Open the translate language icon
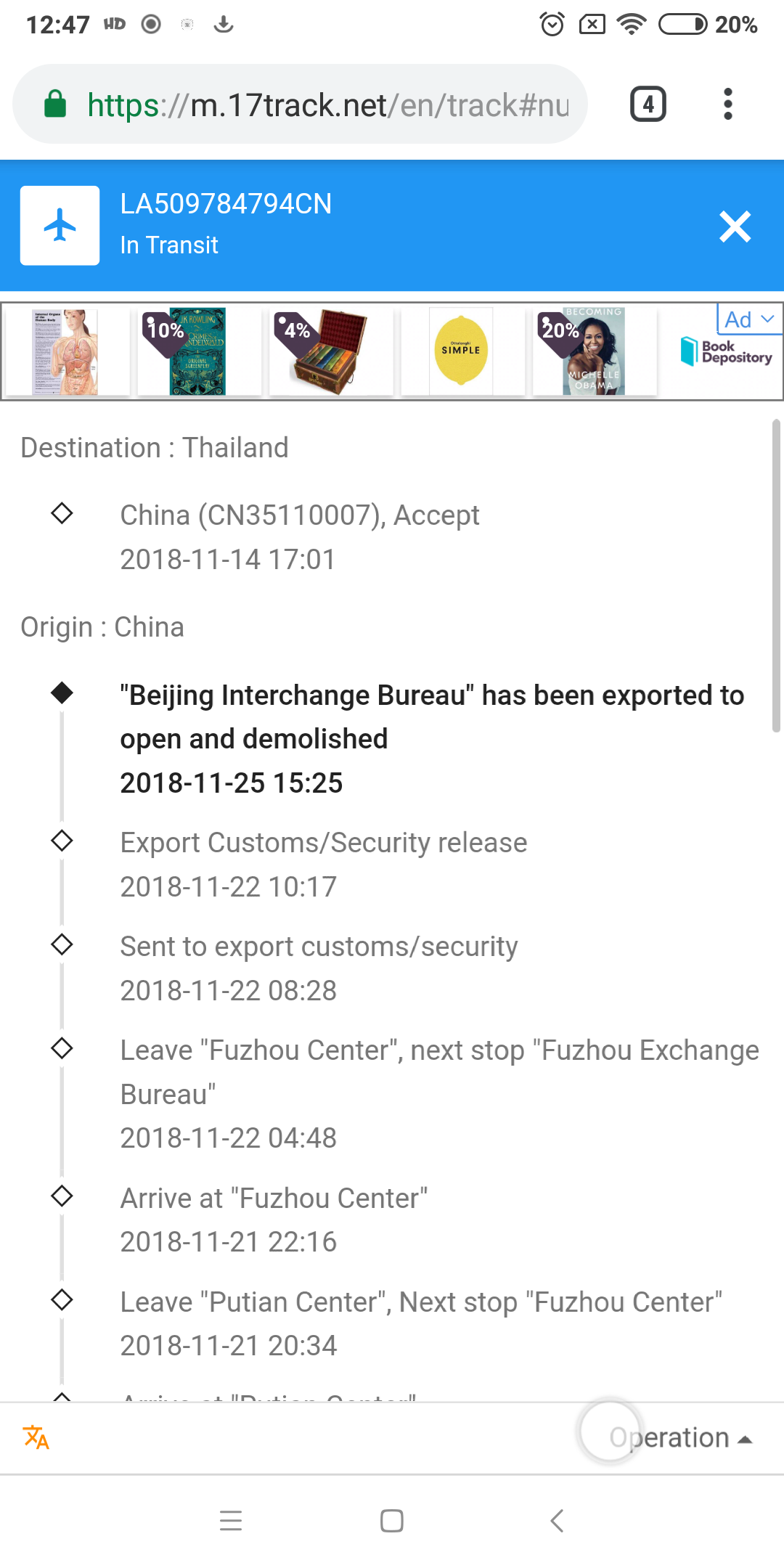This screenshot has width=784, height=1568. (x=36, y=1437)
